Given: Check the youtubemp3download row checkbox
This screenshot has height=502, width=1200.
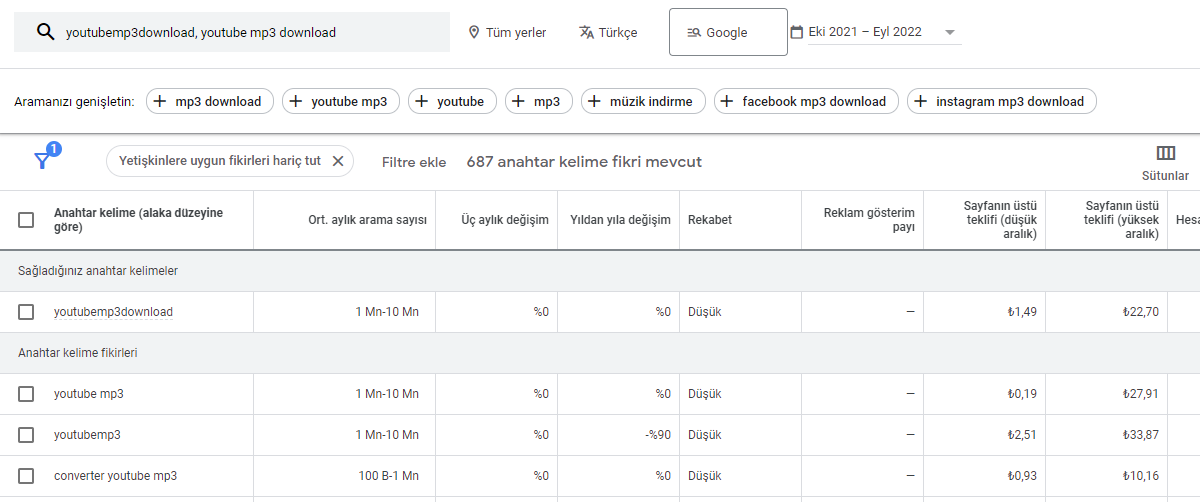Looking at the screenshot, I should coord(26,312).
